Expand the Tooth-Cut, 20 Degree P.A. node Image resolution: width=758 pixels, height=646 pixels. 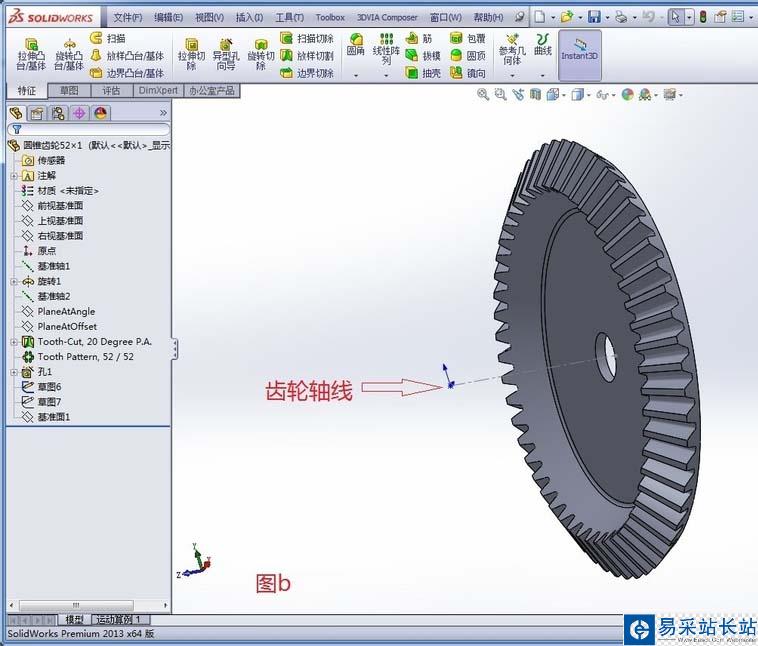14,342
